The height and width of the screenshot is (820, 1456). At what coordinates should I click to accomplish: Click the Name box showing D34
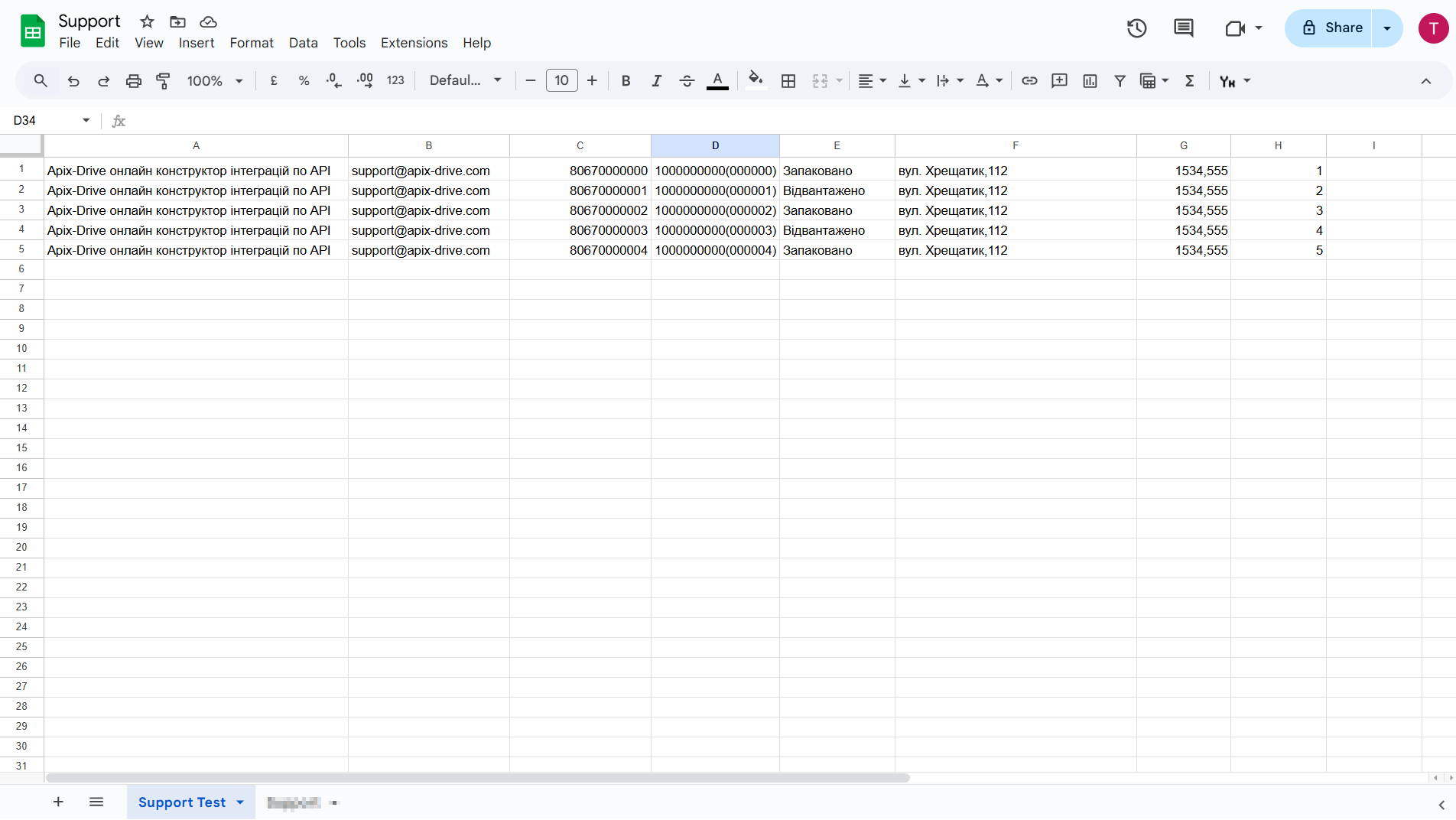click(x=50, y=120)
